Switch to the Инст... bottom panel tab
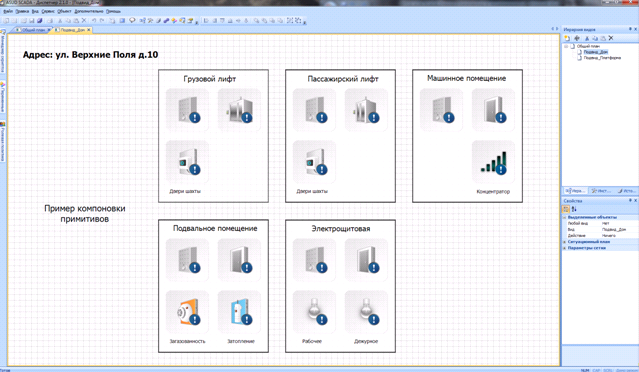639x372 pixels. click(601, 191)
